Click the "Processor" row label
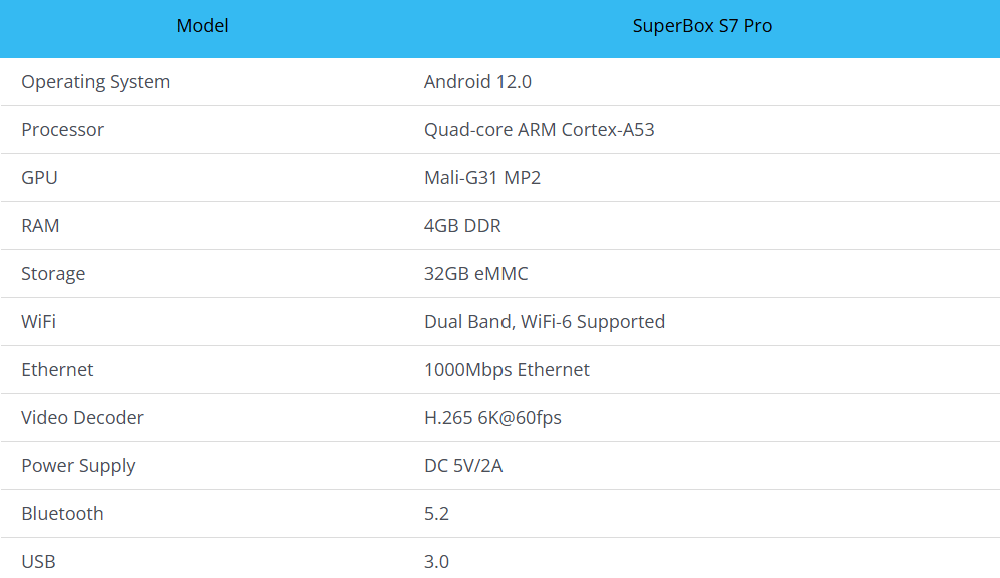Image resolution: width=1000 pixels, height=578 pixels. (62, 130)
